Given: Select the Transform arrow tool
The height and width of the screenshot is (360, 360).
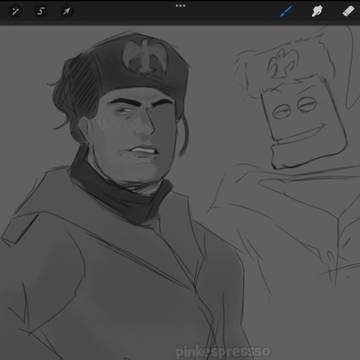Looking at the screenshot, I should (66, 12).
